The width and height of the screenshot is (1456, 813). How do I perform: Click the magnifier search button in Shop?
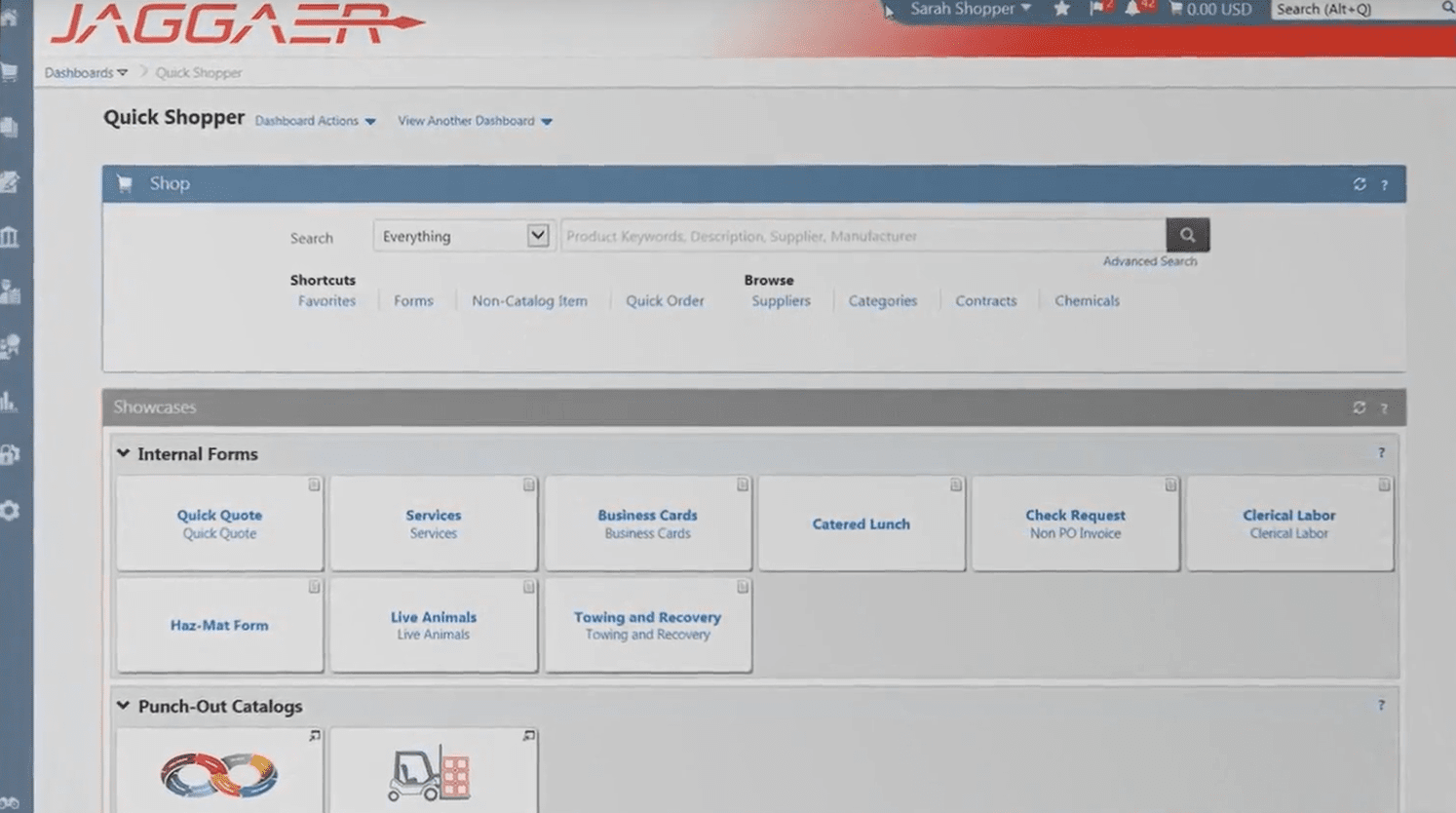pyautogui.click(x=1187, y=235)
